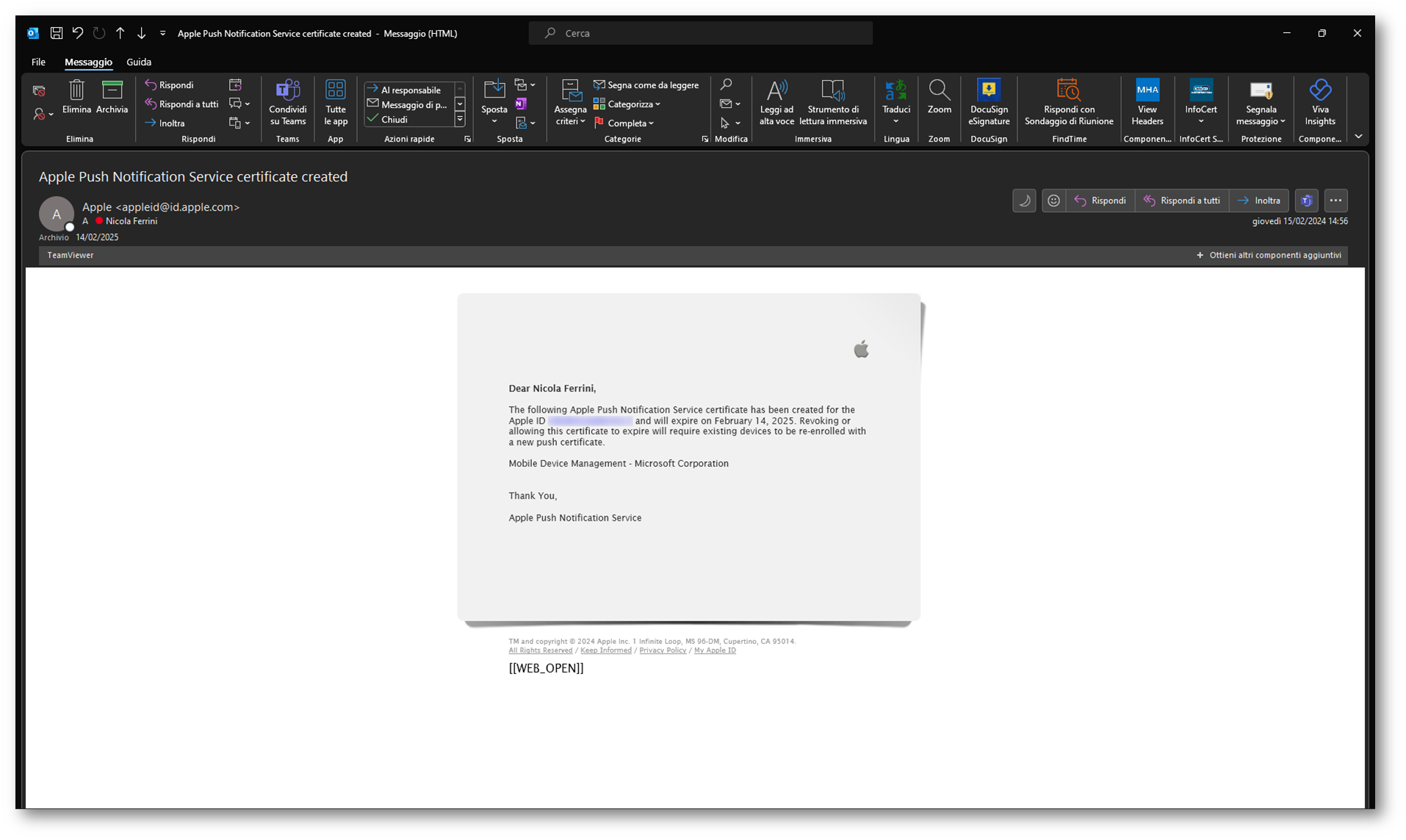Save the message with title bar icon
Image resolution: width=1406 pixels, height=840 pixels.
56,33
